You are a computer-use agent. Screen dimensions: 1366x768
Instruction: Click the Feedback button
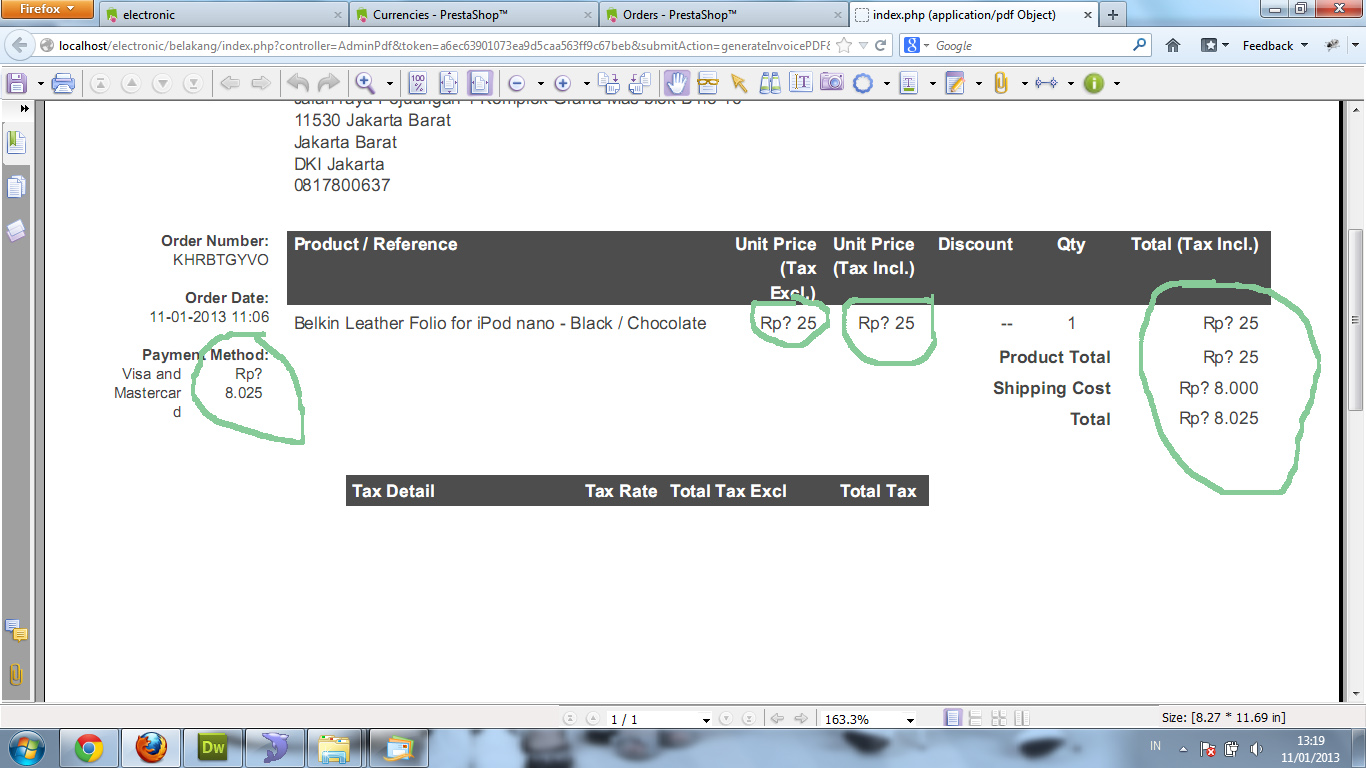pyautogui.click(x=1275, y=45)
